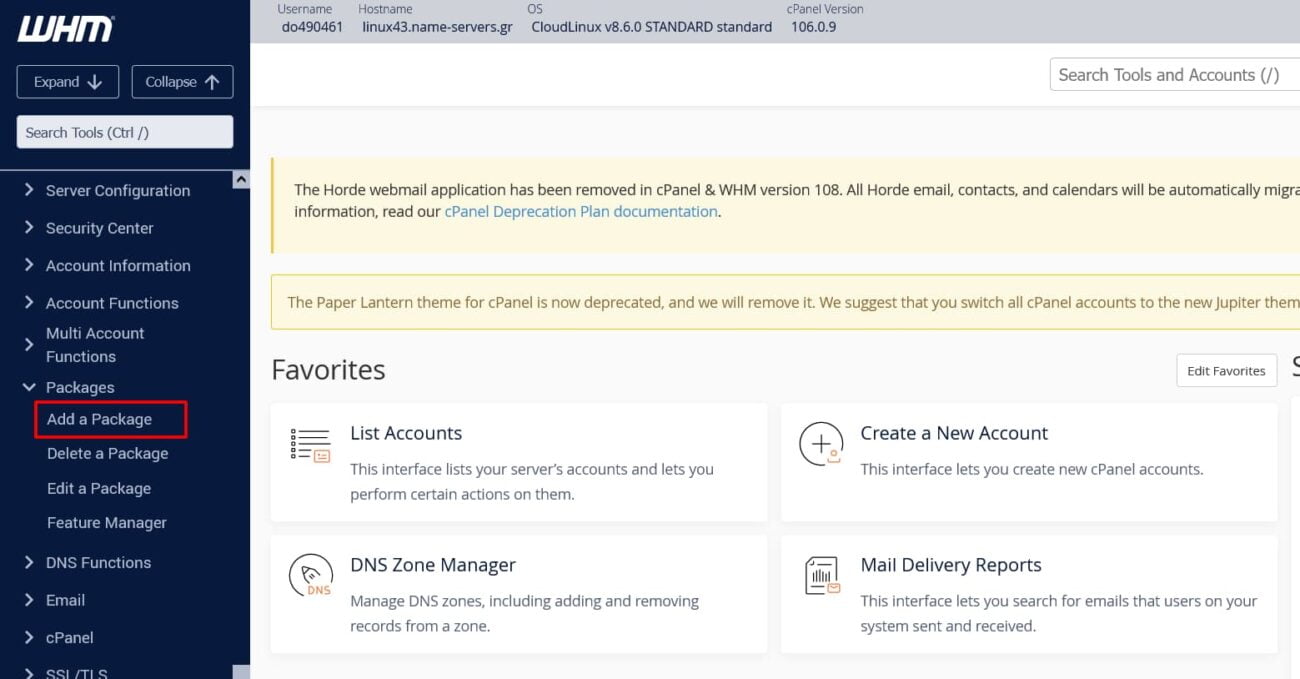The height and width of the screenshot is (679, 1300).
Task: Click the List Accounts icon
Action: pyautogui.click(x=310, y=444)
